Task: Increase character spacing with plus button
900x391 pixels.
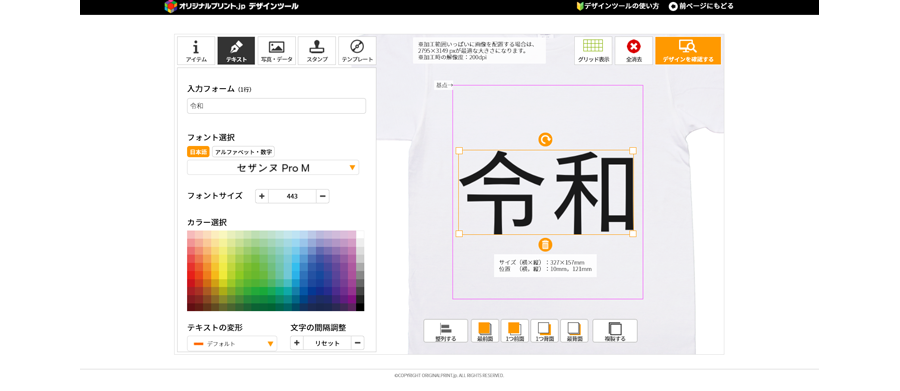Action: pos(297,343)
